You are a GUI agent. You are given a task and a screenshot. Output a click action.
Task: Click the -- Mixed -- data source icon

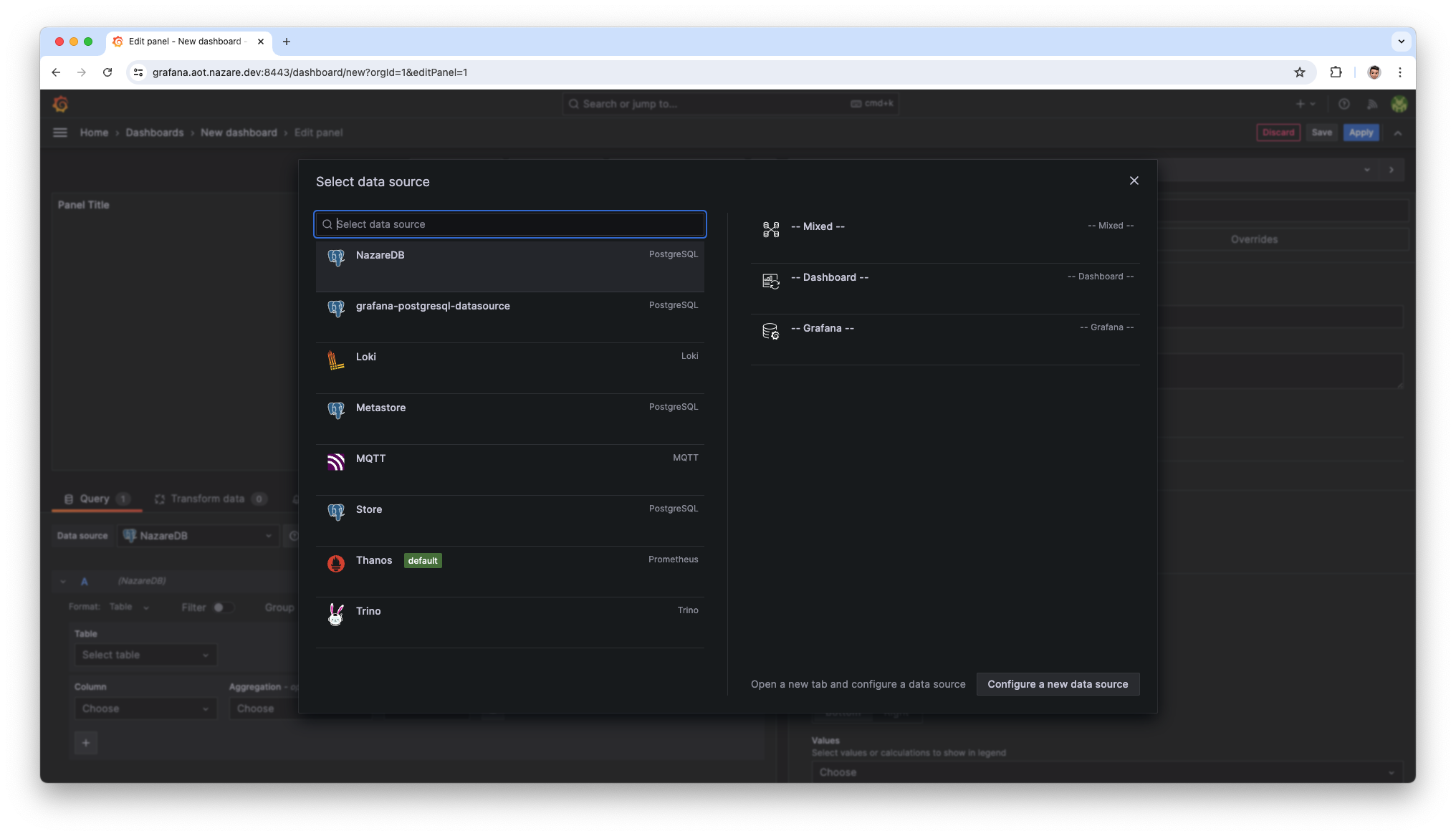771,227
